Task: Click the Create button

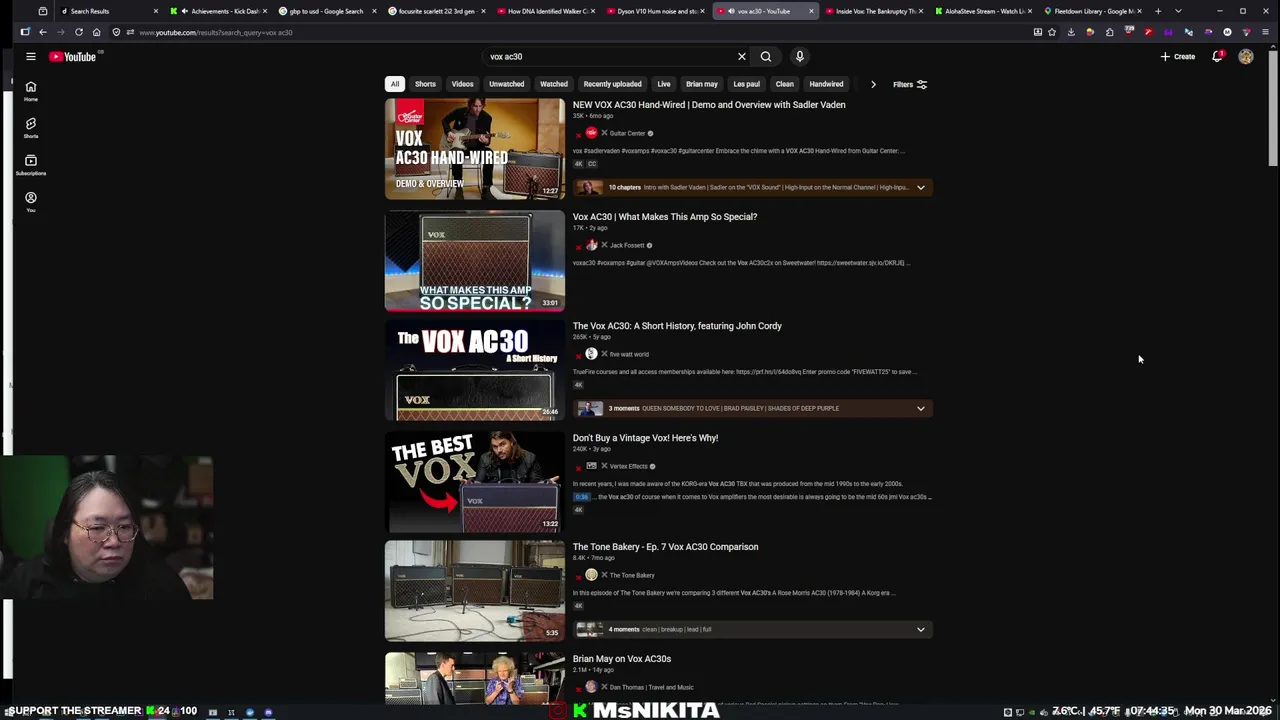Action: (x=1178, y=57)
